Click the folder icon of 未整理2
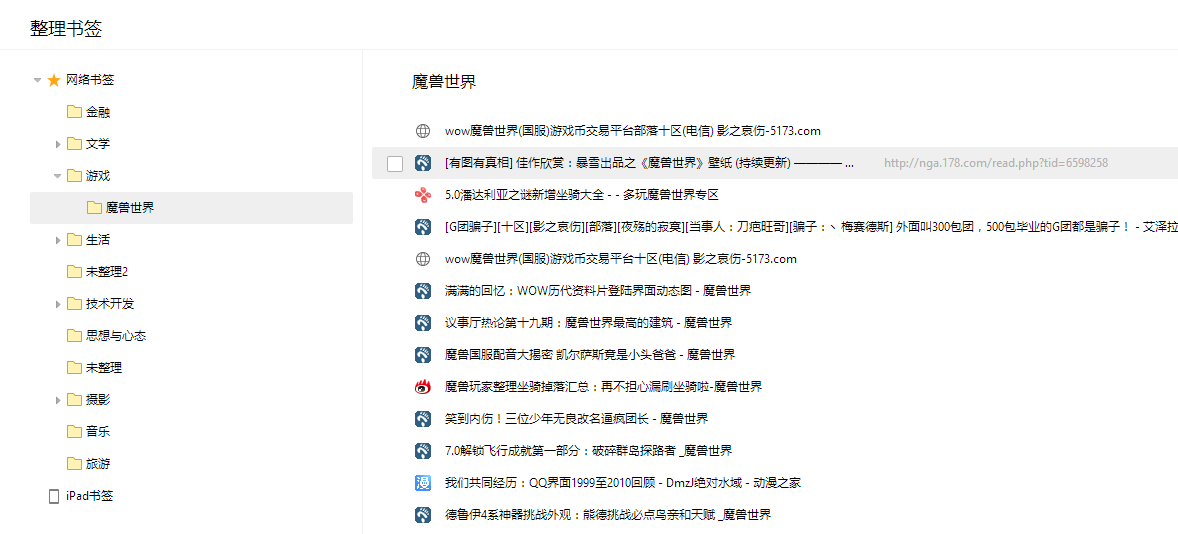 (74, 271)
